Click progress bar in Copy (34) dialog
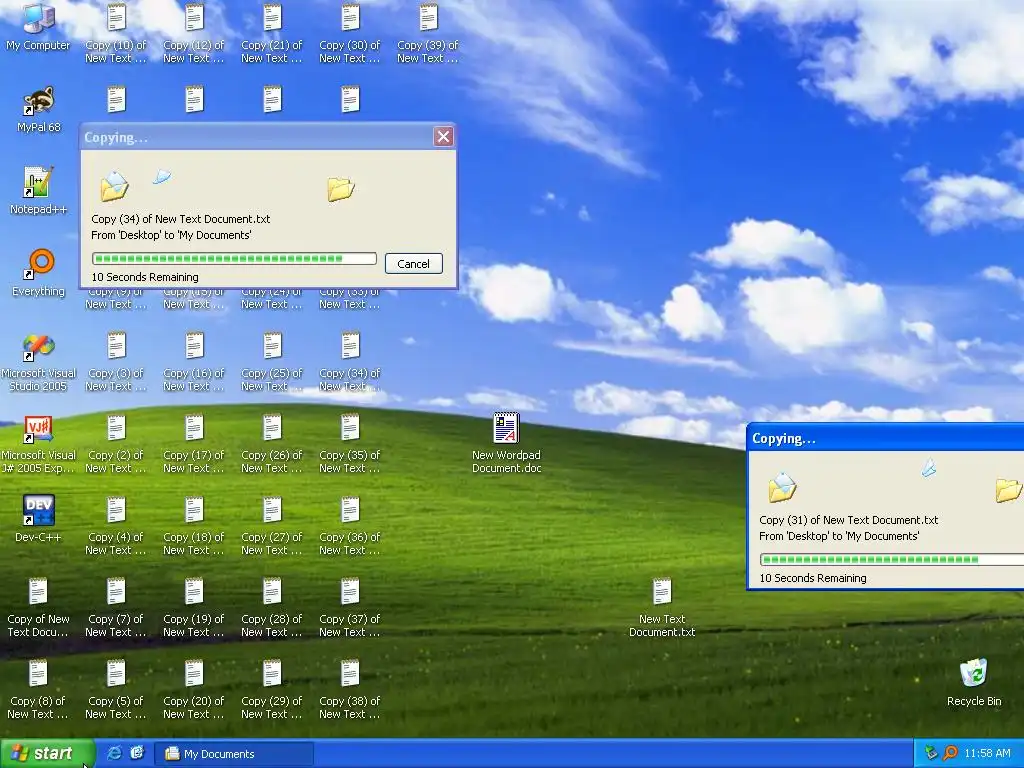The width and height of the screenshot is (1024, 768). [x=234, y=259]
